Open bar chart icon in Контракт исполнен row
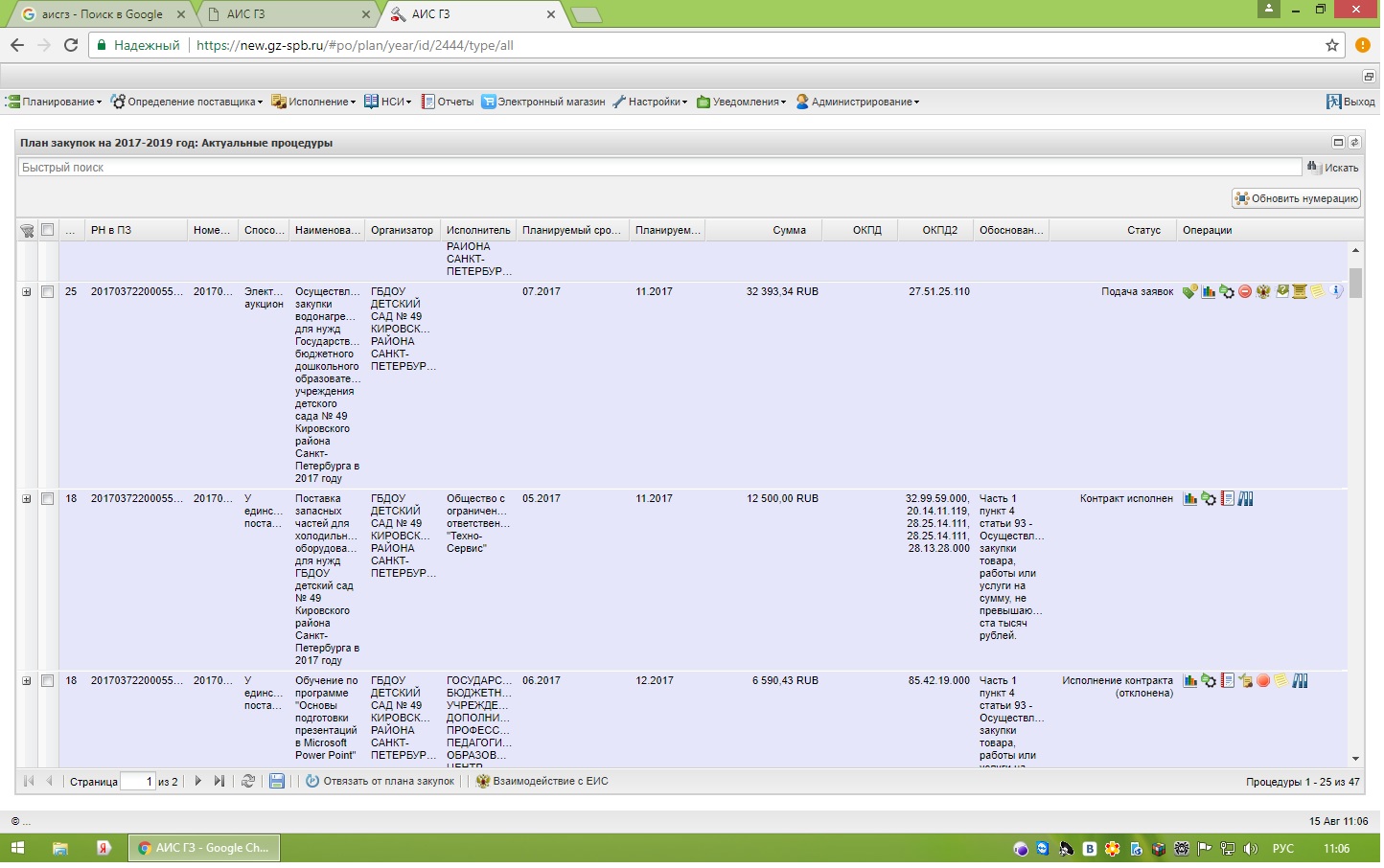The width and height of the screenshot is (1384, 868). pyautogui.click(x=1190, y=499)
